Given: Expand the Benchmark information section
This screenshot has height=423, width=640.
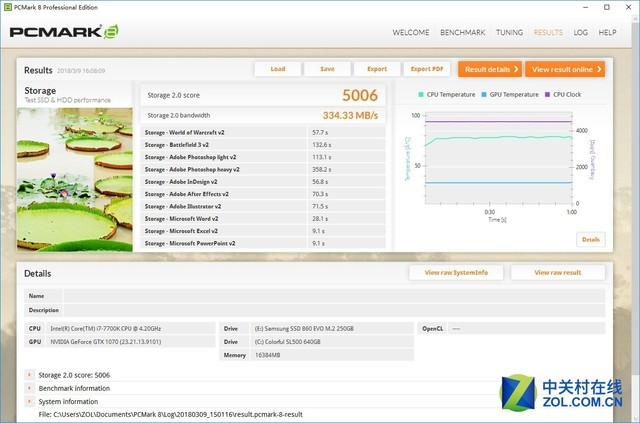Looking at the screenshot, I should point(28,388).
